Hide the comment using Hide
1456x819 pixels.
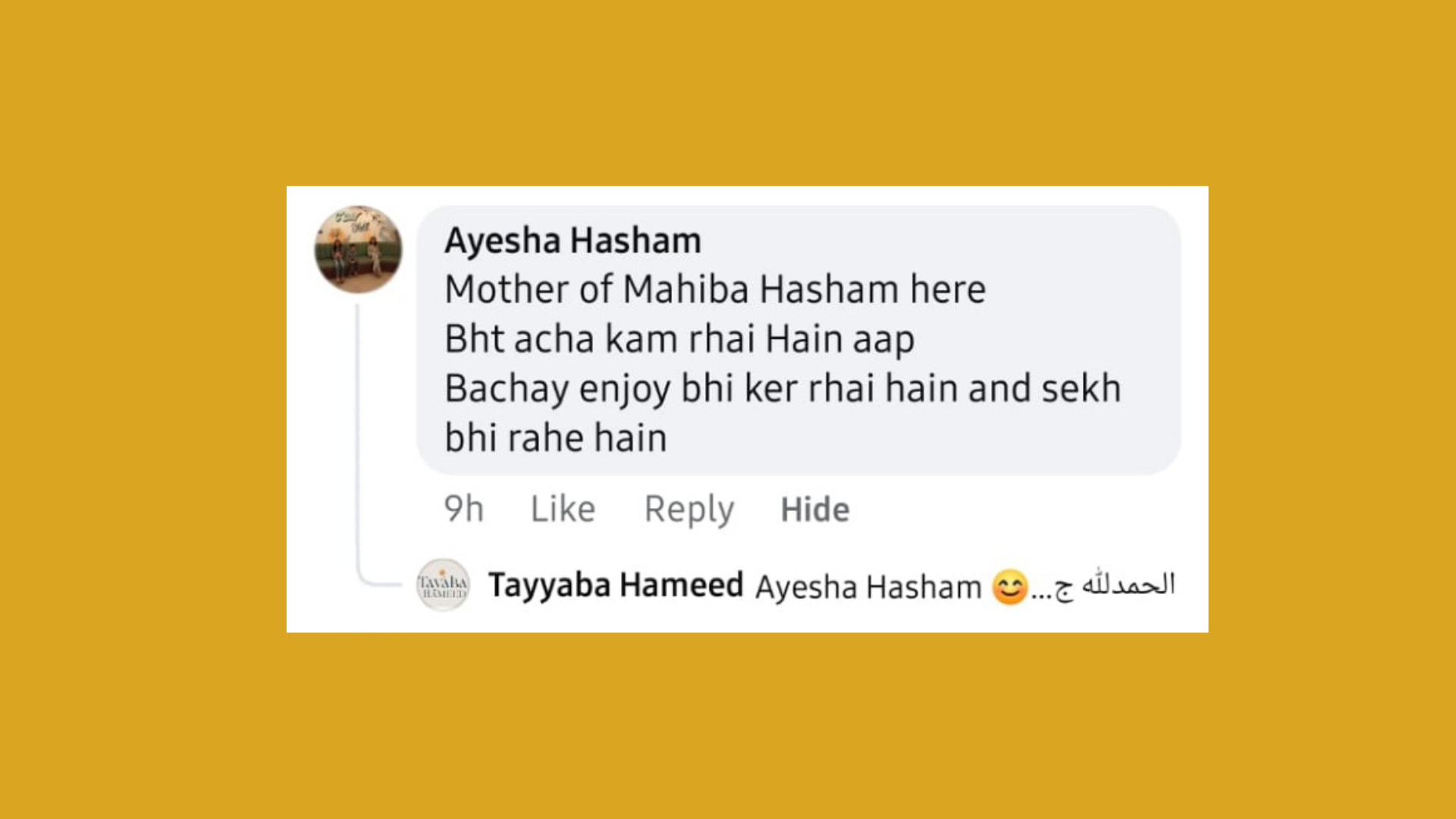click(815, 510)
